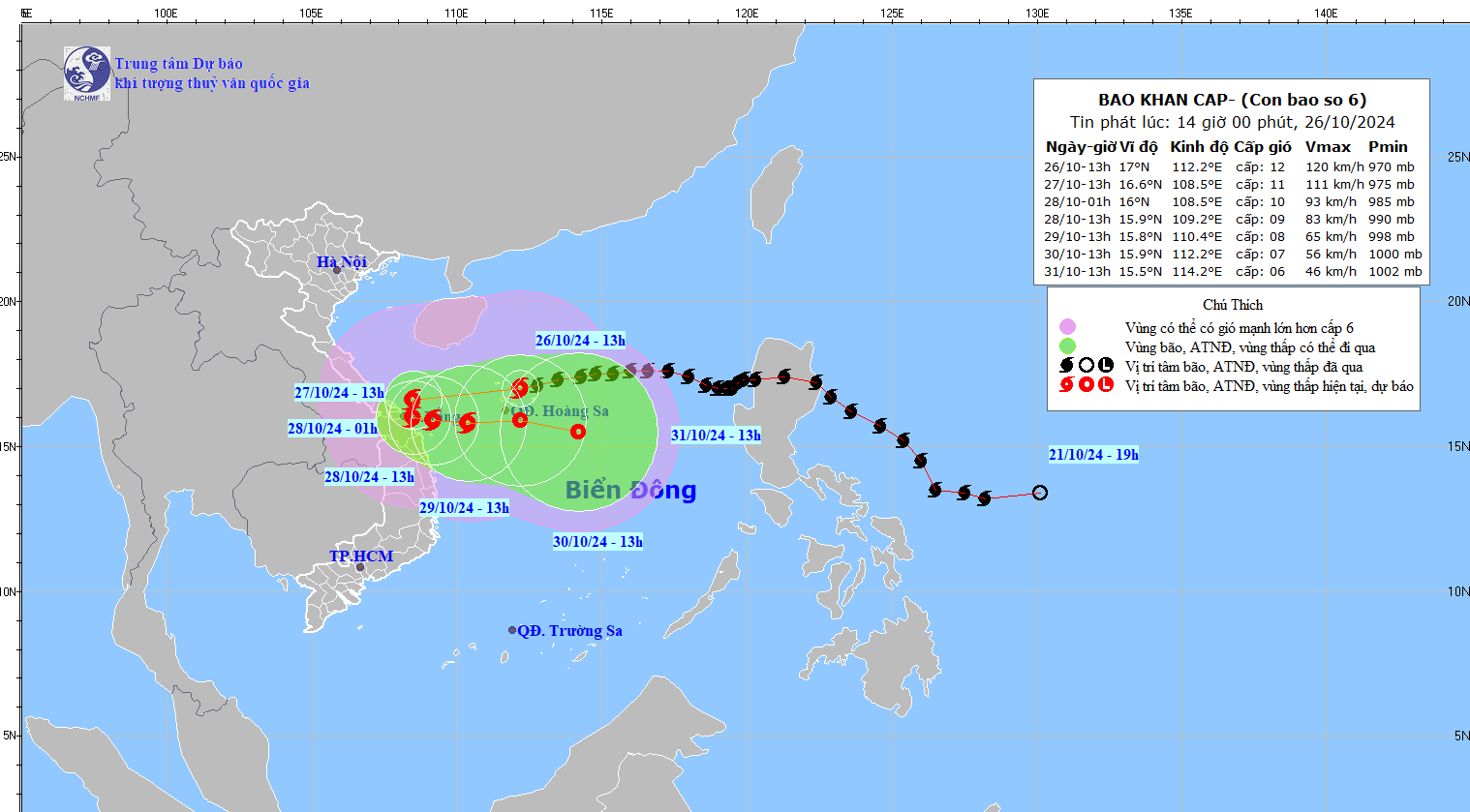1470x812 pixels.
Task: Select the red storm icon in the legend
Action: coord(1067,385)
